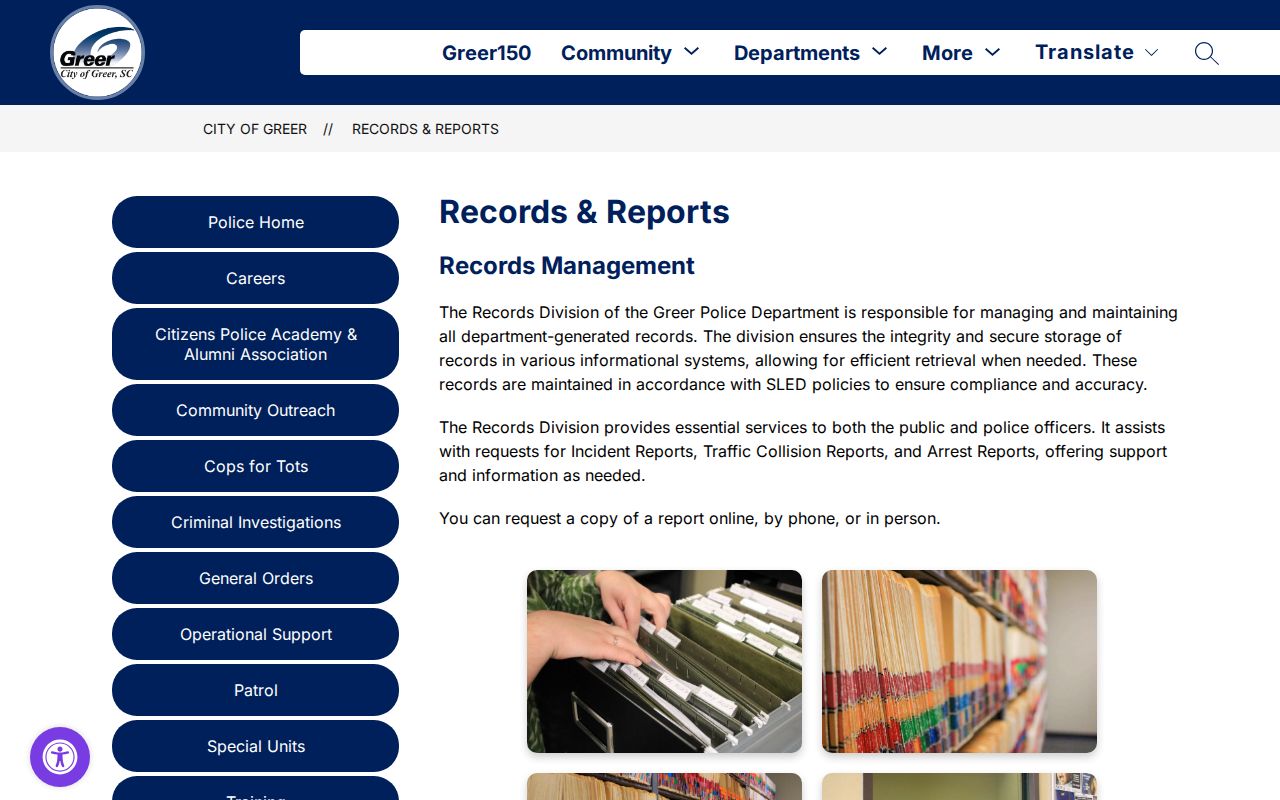This screenshot has width=1280, height=800.
Task: Open the Careers sidebar button
Action: coord(255,278)
